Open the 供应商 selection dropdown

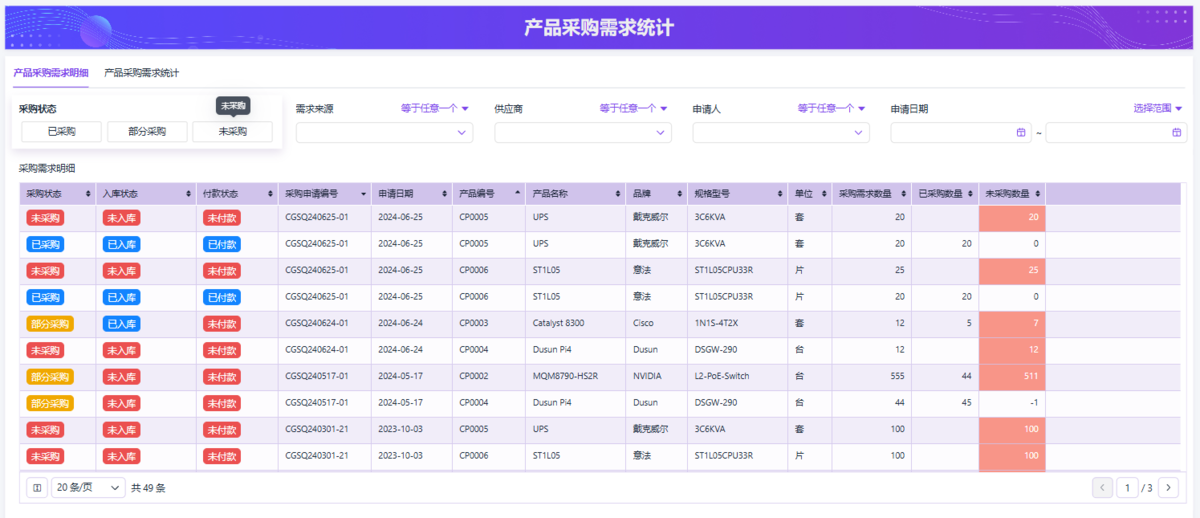583,132
